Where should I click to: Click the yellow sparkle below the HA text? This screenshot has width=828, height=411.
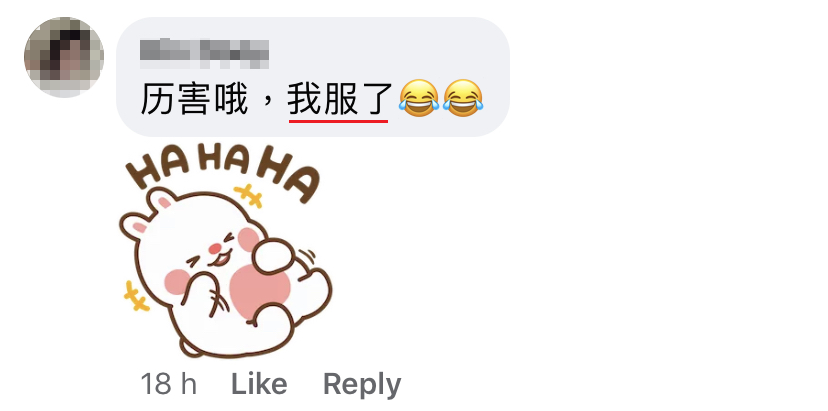(249, 195)
